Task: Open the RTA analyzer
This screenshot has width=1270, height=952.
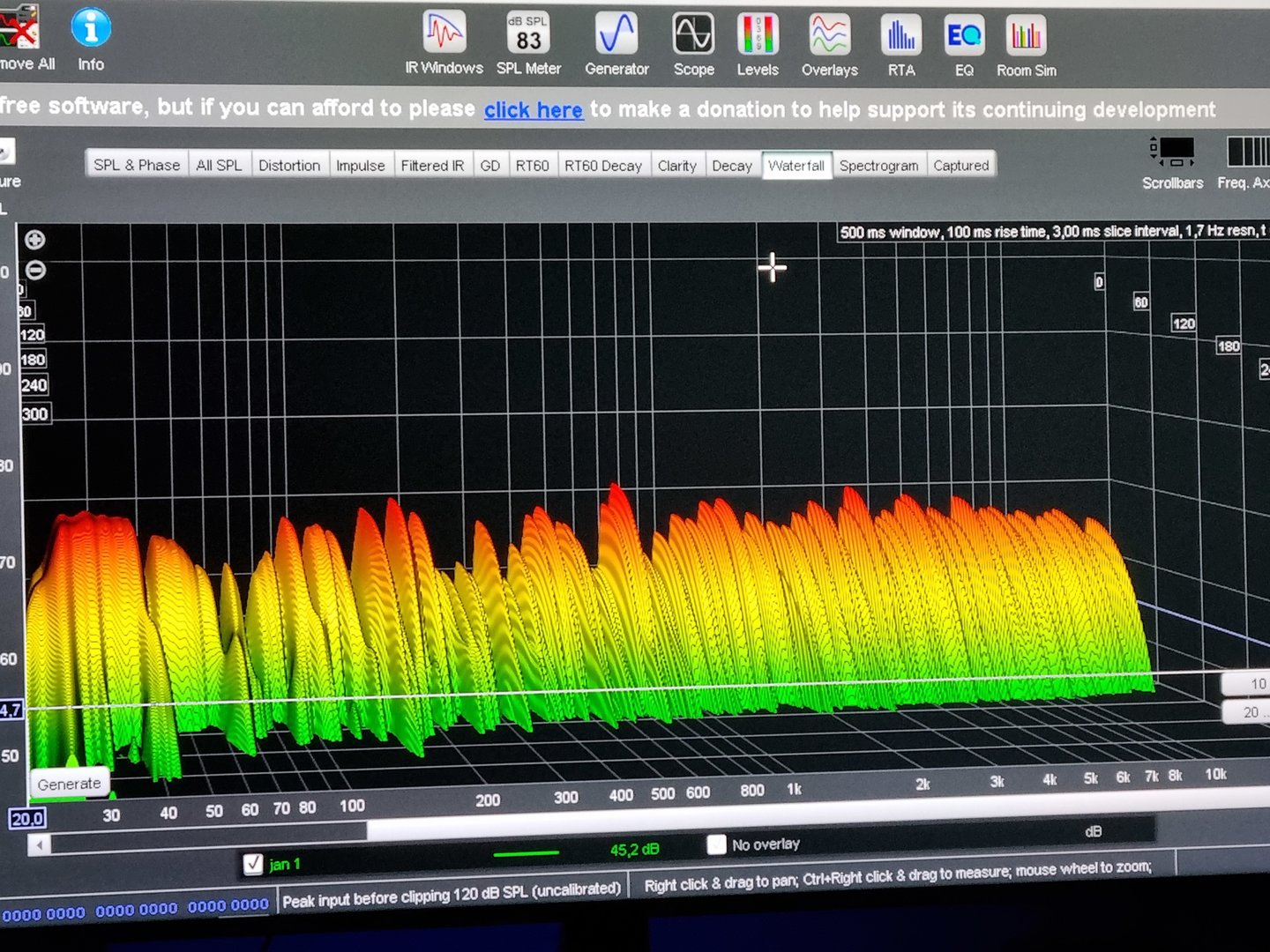Action: pos(900,35)
